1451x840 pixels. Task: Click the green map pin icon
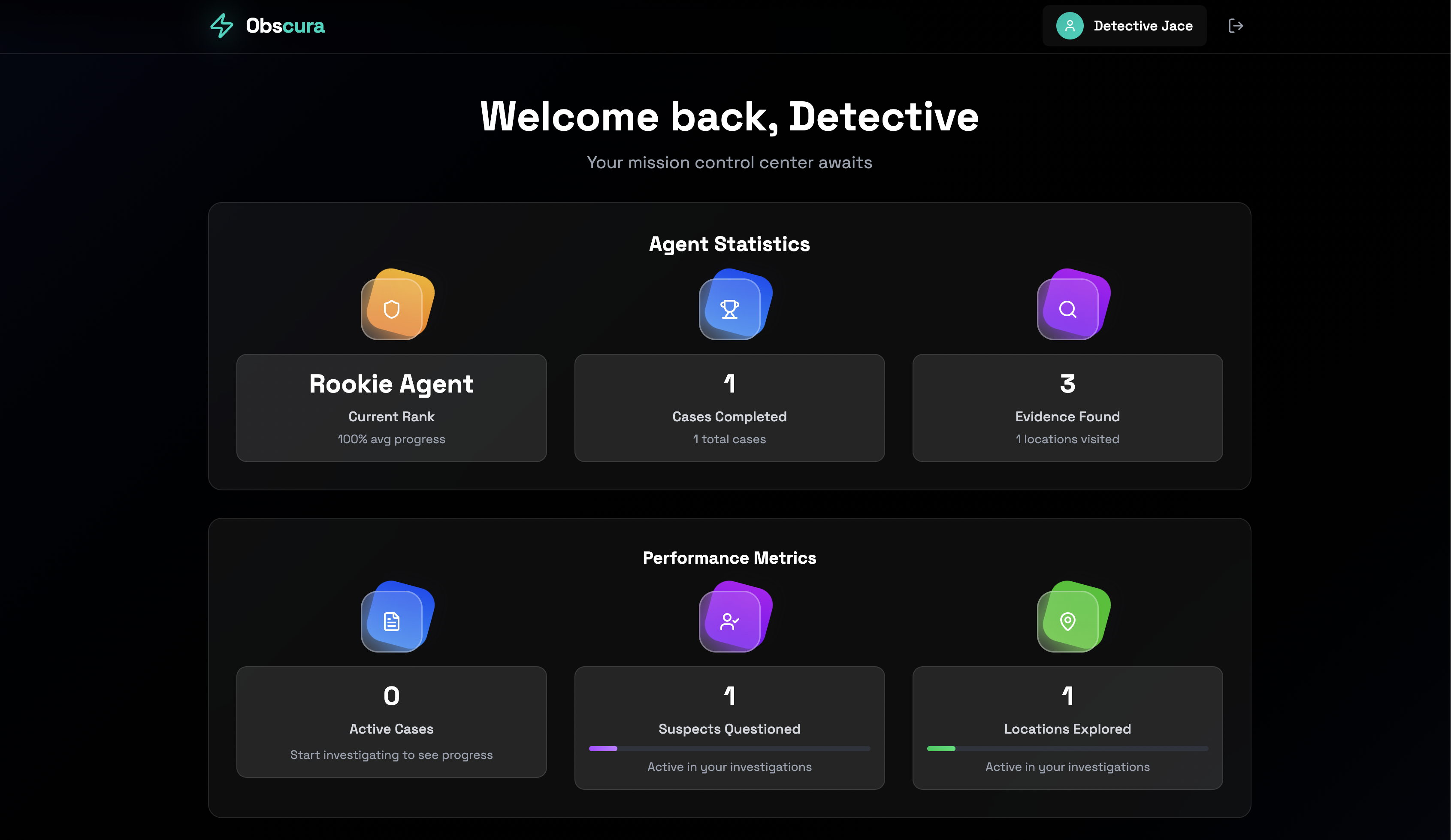tap(1067, 621)
